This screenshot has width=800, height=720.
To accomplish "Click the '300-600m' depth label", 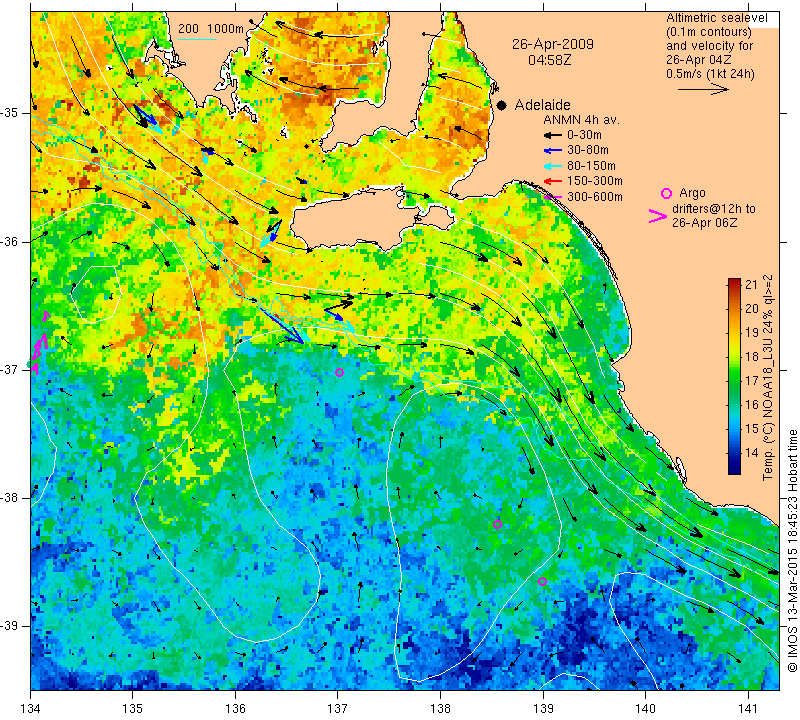I will [594, 197].
